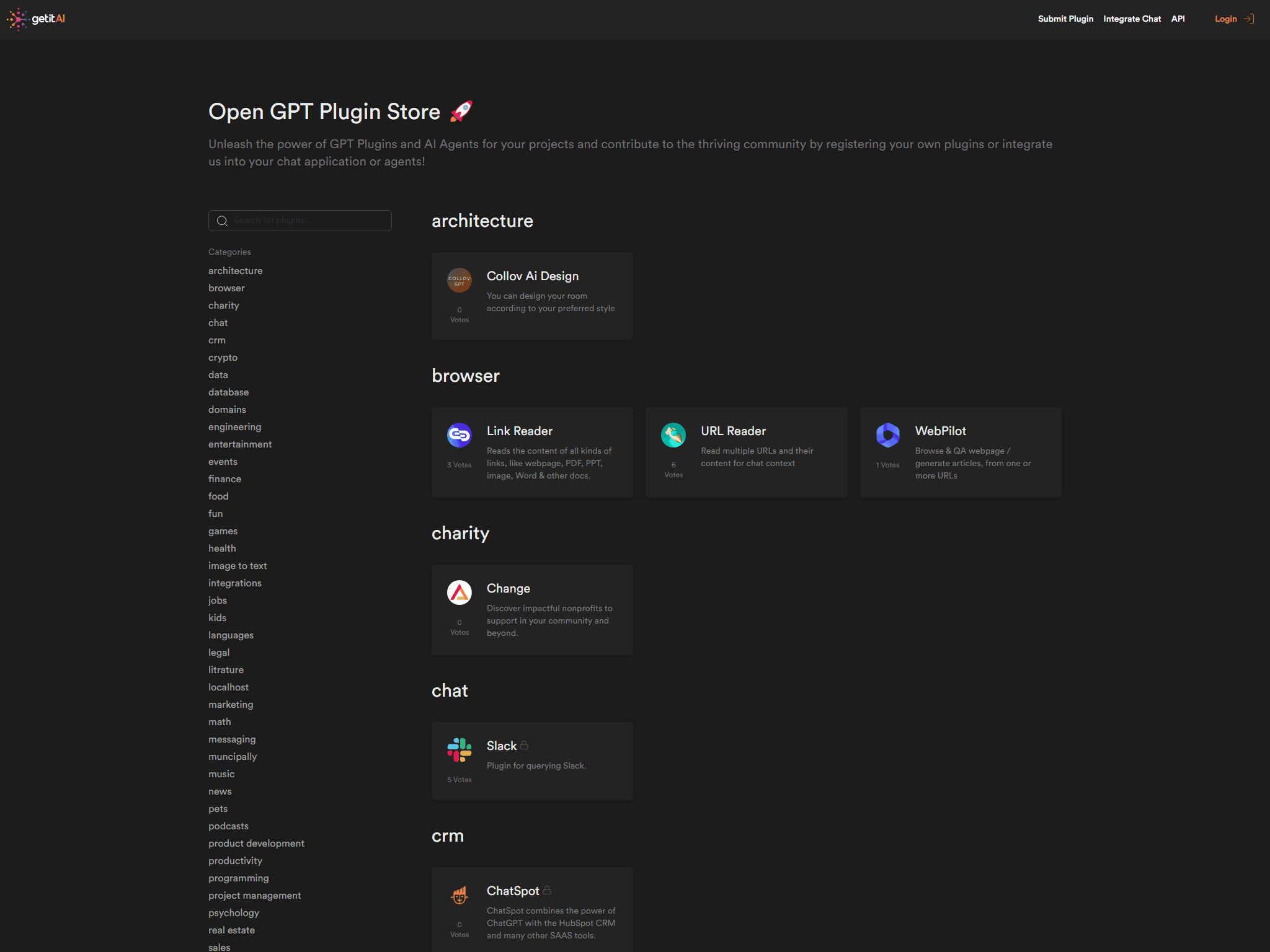Select the games category
Viewport: 1270px width, 952px height.
point(223,531)
